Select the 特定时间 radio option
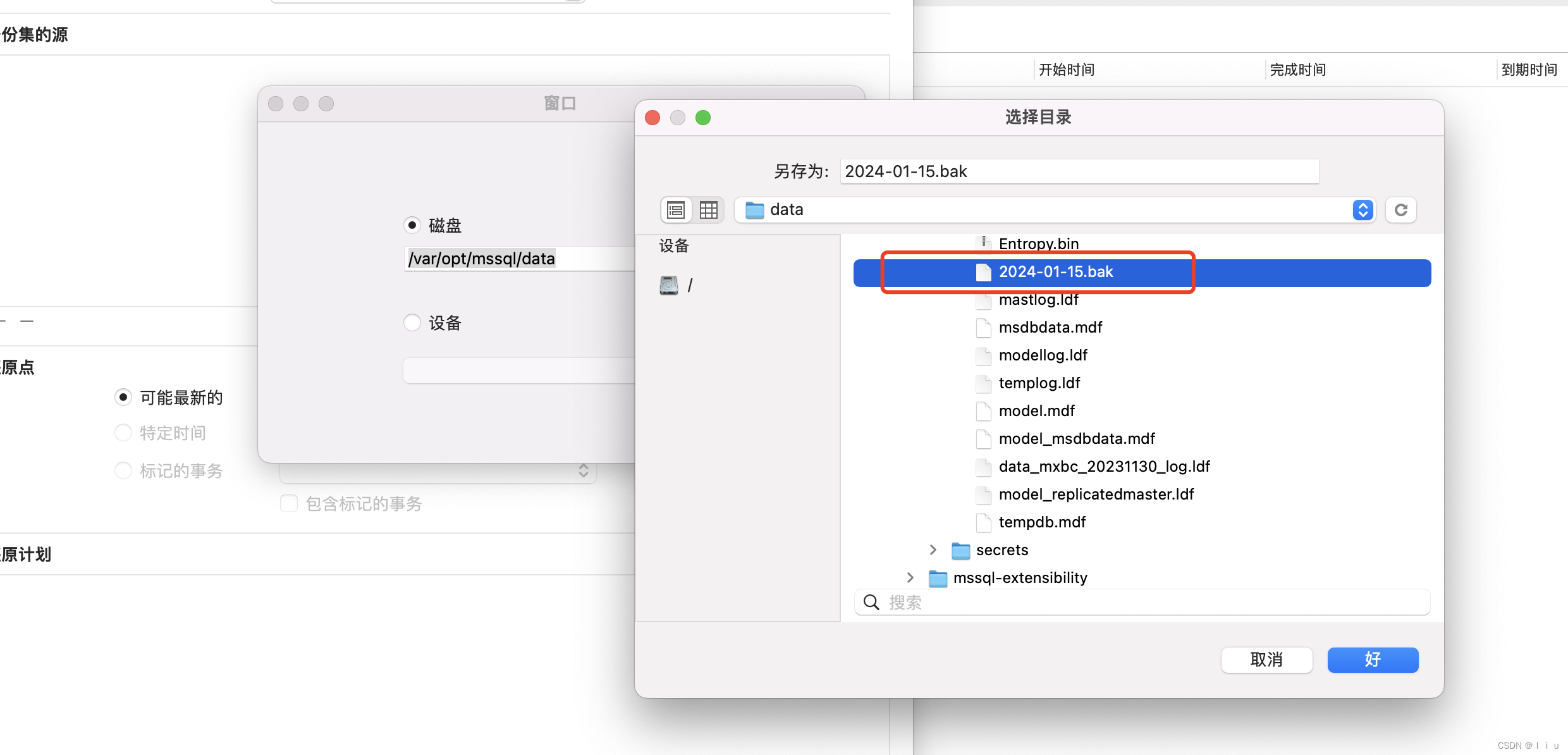 point(123,433)
